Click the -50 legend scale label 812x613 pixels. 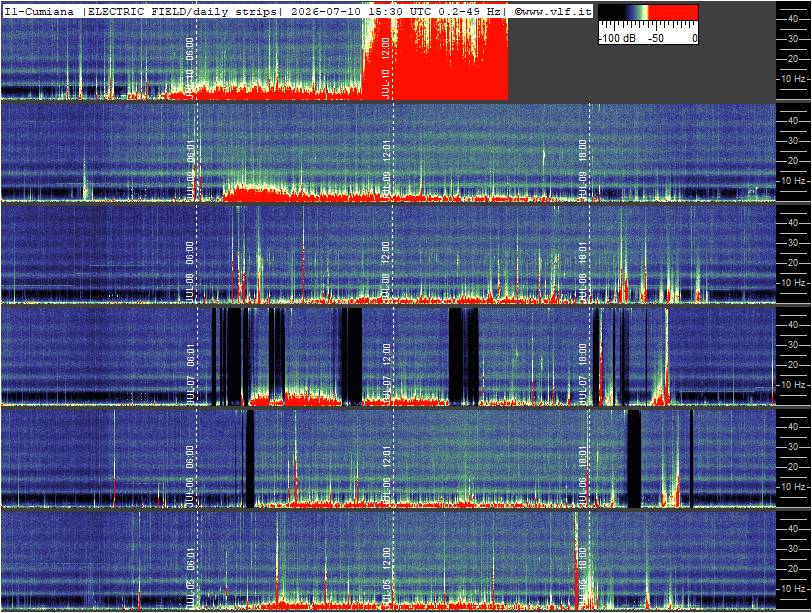click(x=656, y=38)
